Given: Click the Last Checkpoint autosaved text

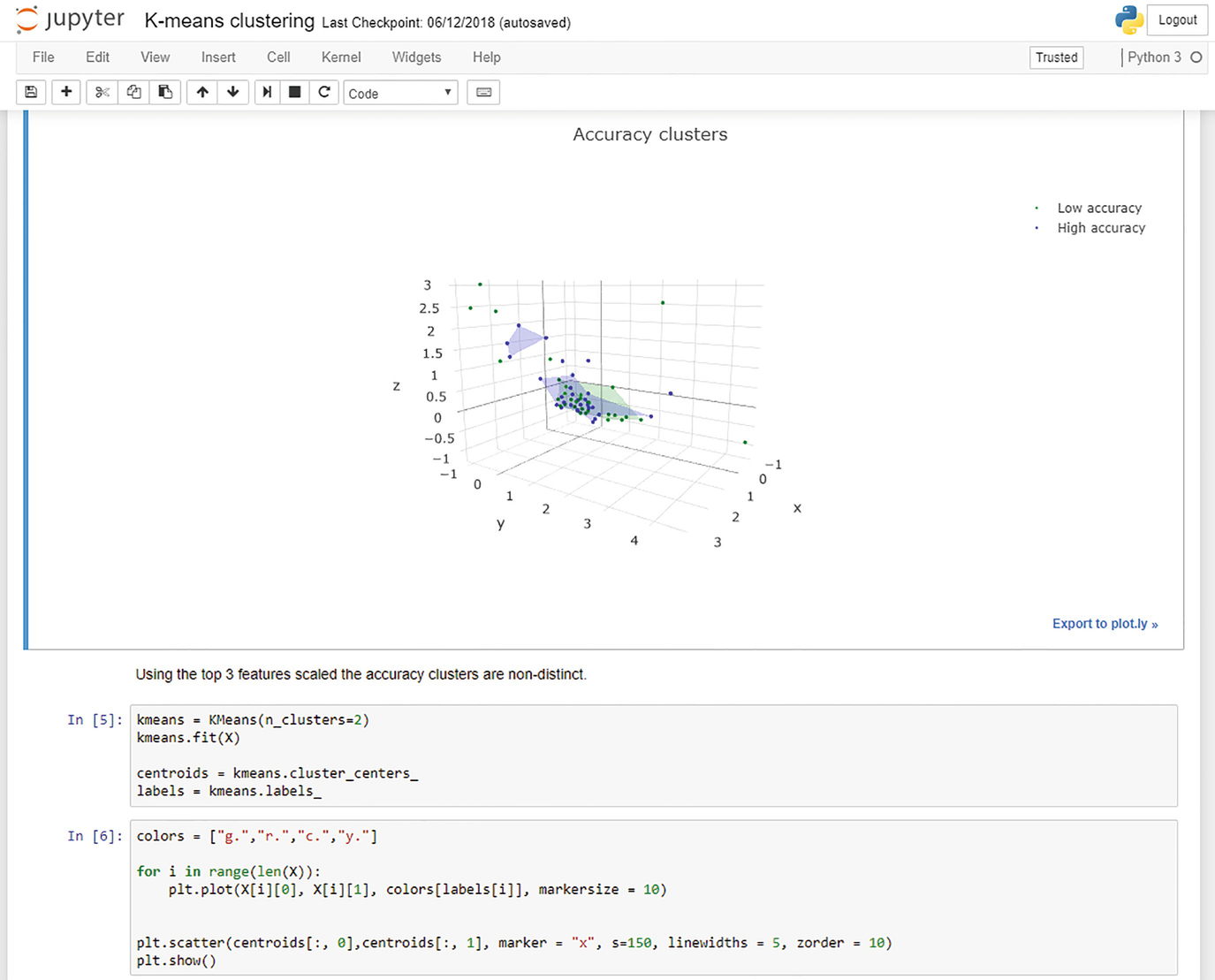Looking at the screenshot, I should 446,23.
